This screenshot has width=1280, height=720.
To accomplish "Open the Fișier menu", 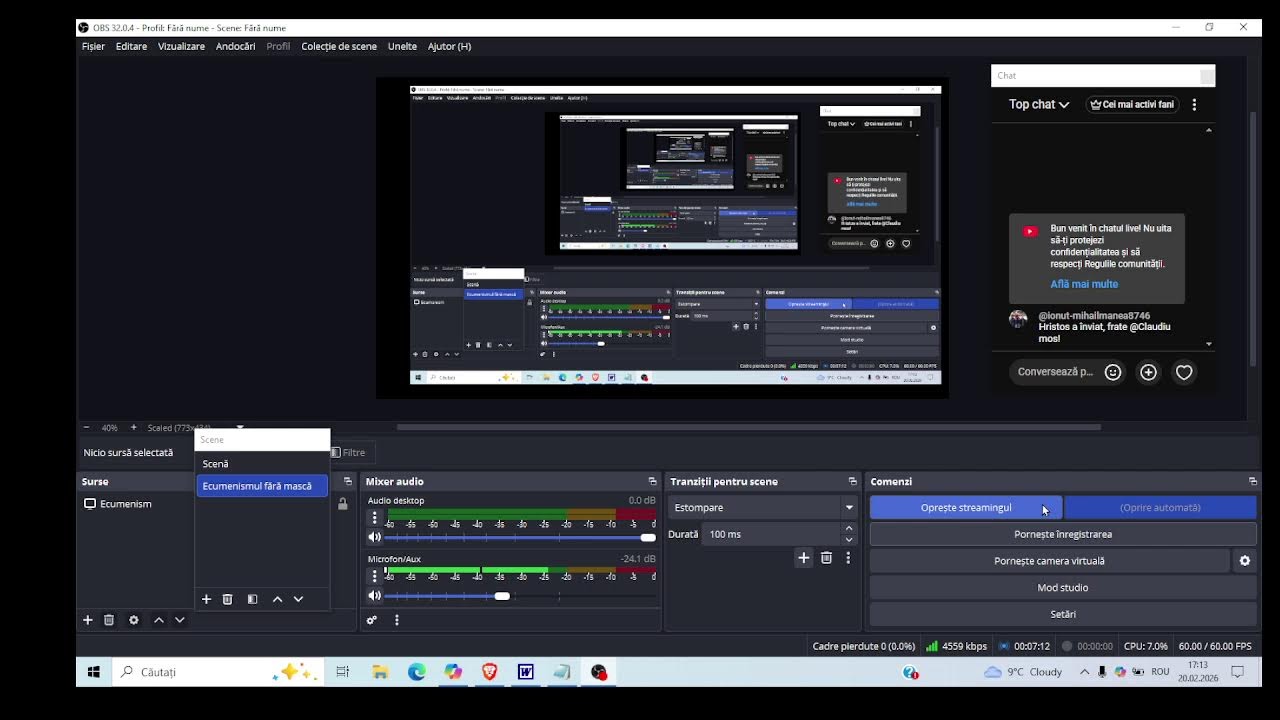I will [x=93, y=46].
